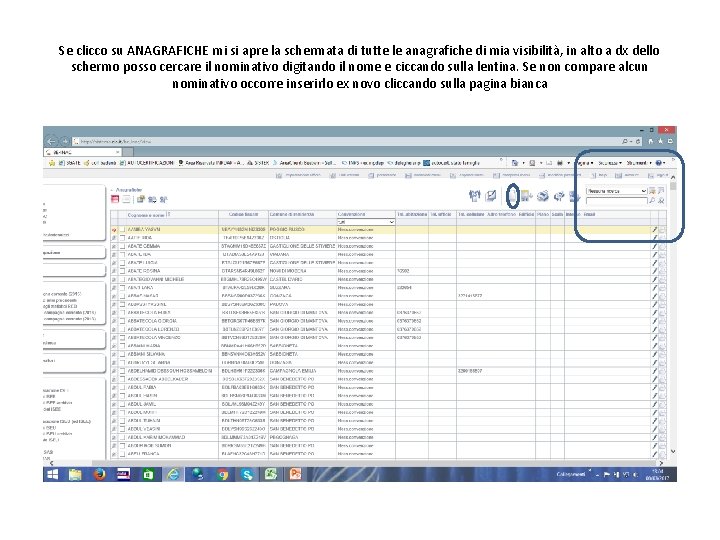720x540 pixels.
Task: Tick the checkbox for ABATE GEMMA
Action: coord(122,246)
